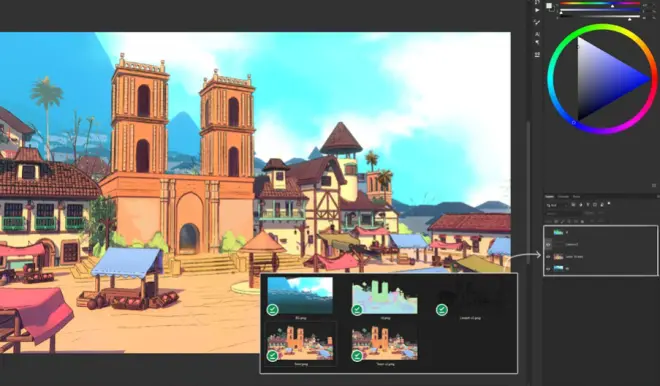Click green checkmark on bottom-middle town thumbnail
Screen dimensions: 660x386
[357, 356]
